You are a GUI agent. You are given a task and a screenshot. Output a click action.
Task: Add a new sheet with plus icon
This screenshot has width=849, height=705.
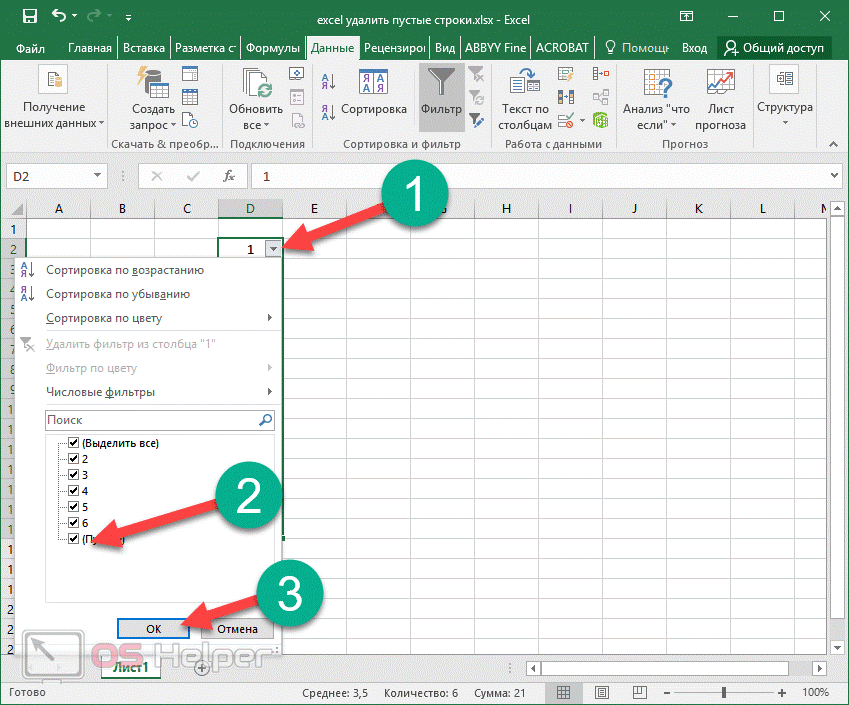(x=202, y=668)
